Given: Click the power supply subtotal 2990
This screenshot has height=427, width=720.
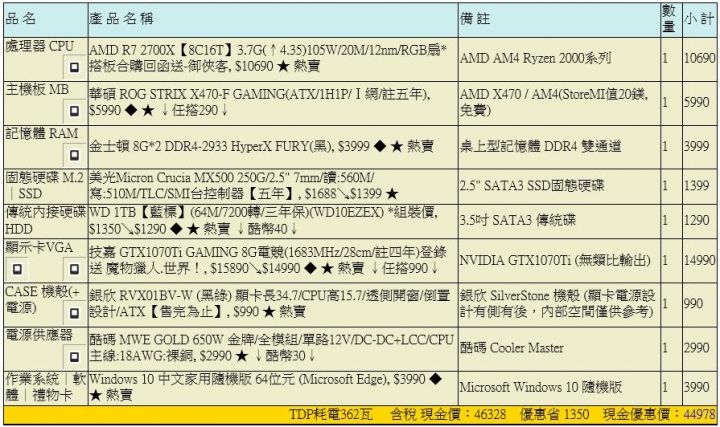Looking at the screenshot, I should coord(697,348).
